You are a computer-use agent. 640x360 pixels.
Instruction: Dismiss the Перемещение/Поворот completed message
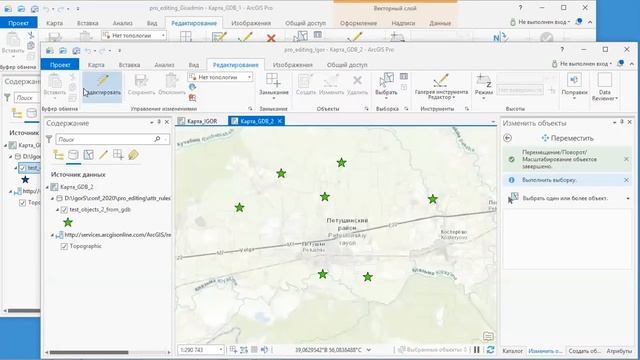tap(627, 159)
